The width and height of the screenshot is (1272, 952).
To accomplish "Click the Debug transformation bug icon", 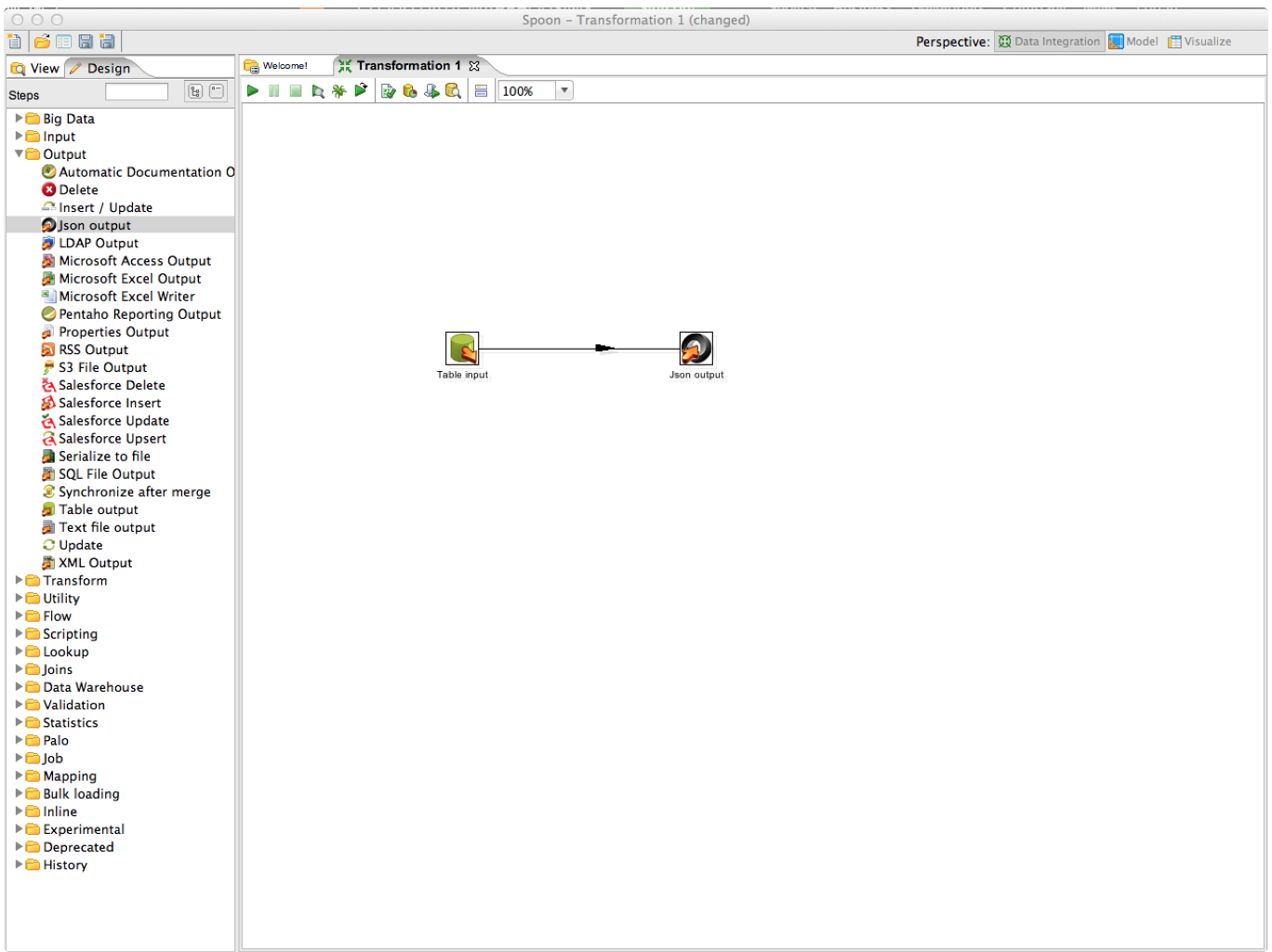I will click(x=338, y=90).
